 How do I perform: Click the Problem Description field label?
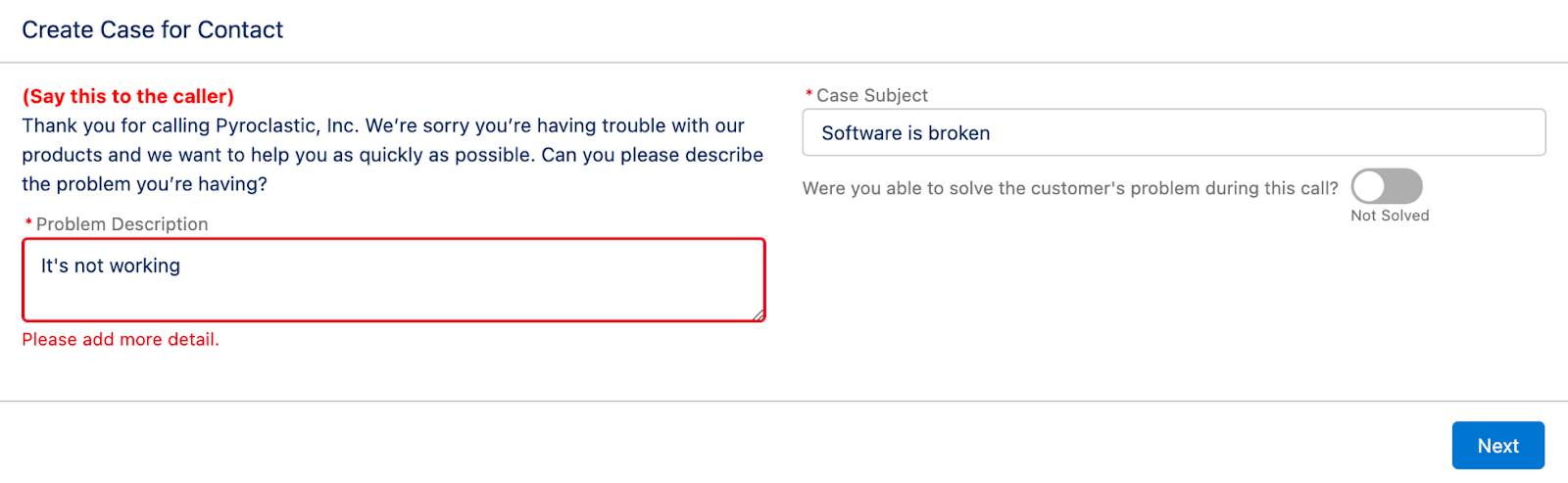click(x=122, y=224)
